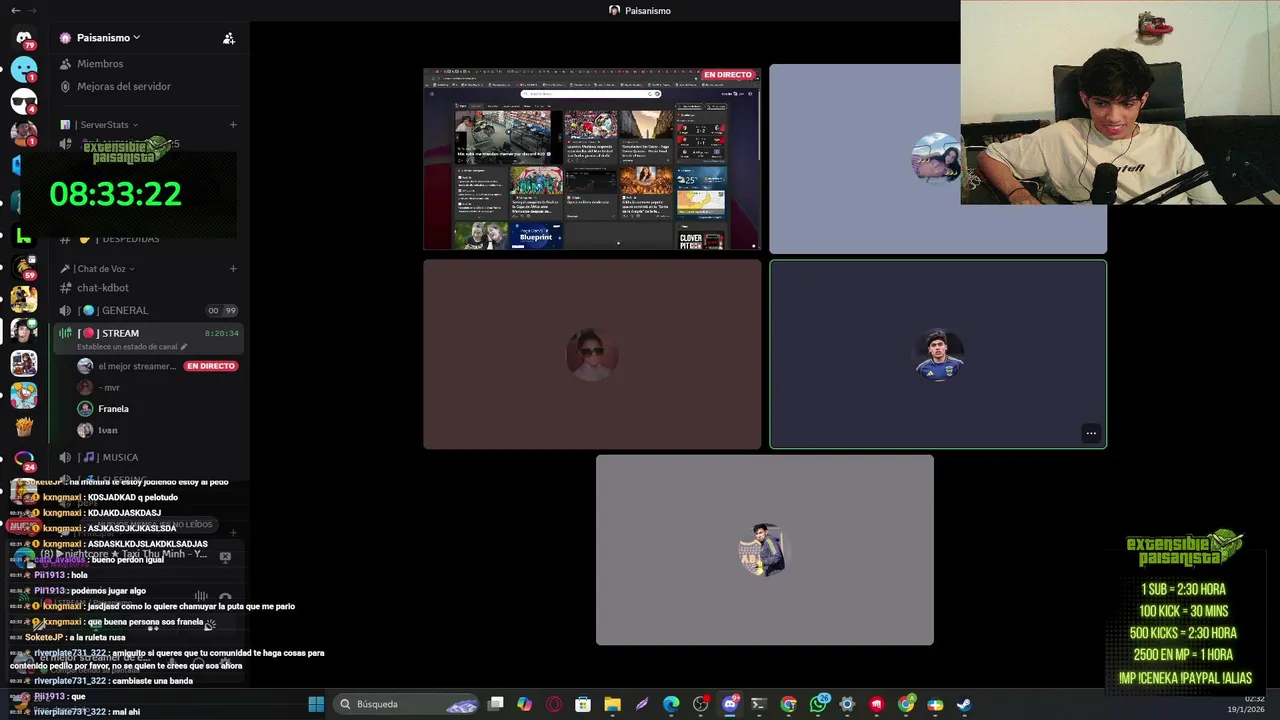Click the EN DIRECTO badge in the channel list
This screenshot has height=720, width=1280.
[x=211, y=366]
